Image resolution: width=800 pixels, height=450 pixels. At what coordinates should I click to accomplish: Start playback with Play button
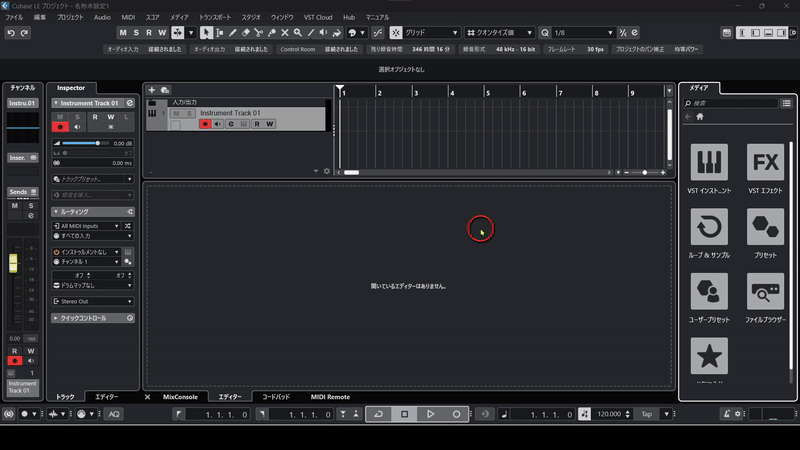430,414
